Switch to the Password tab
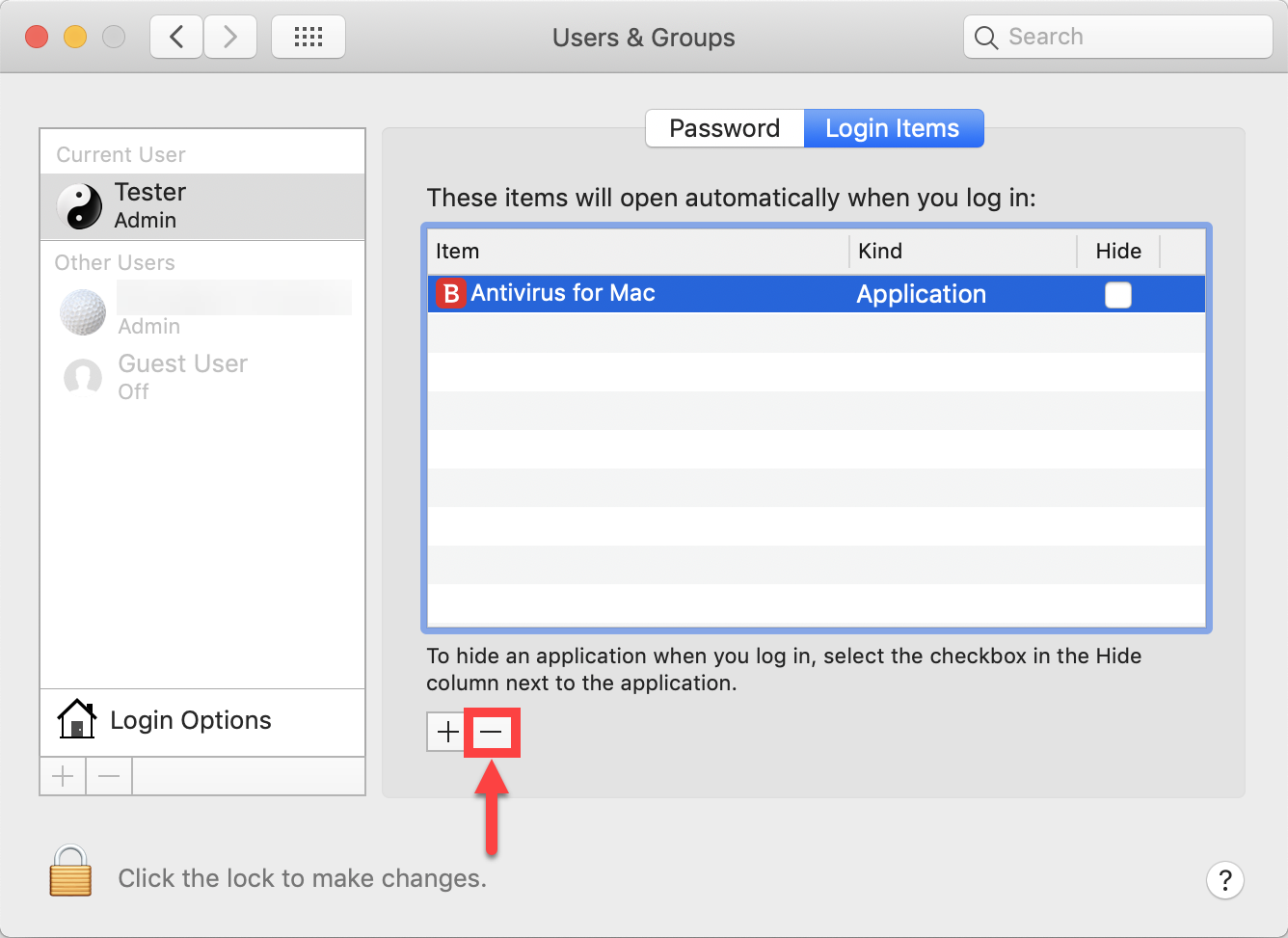Viewport: 1288px width, 938px height. 724,127
